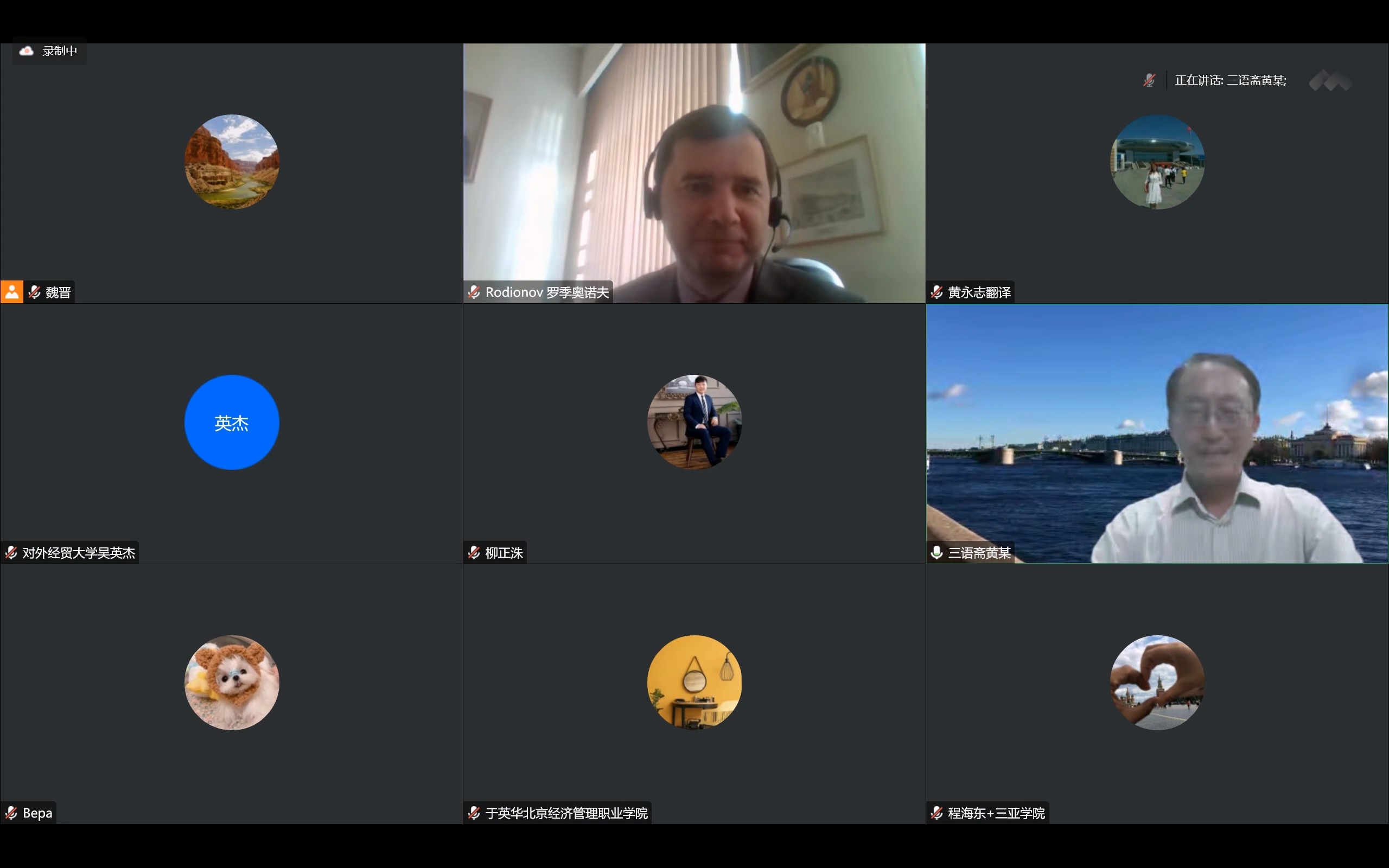This screenshot has height=868, width=1389.
Task: Click the name label 三语斋黄某
Action: click(x=979, y=552)
